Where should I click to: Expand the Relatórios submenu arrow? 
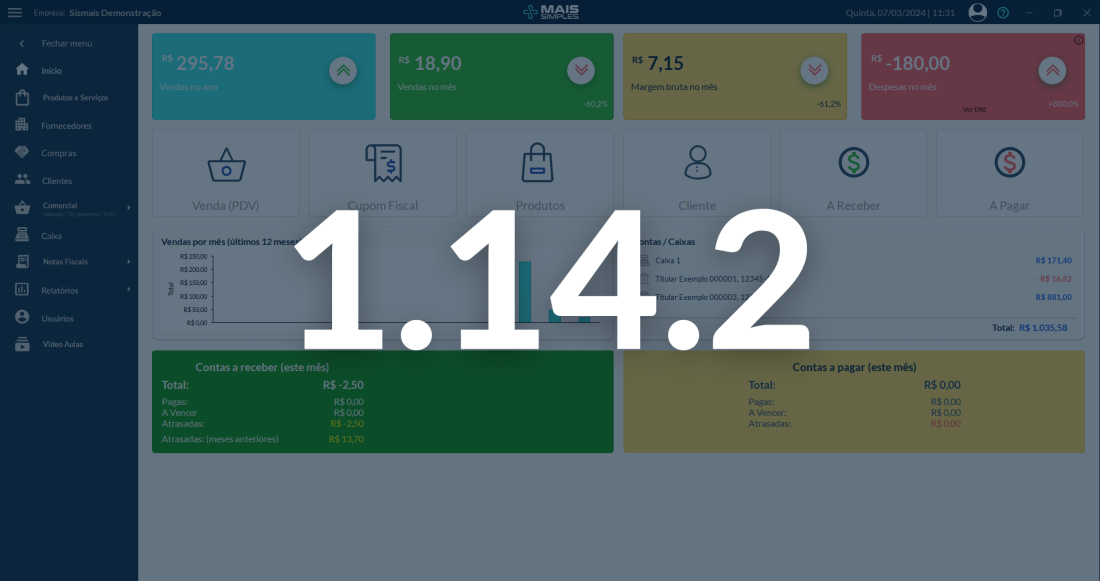pos(128,289)
